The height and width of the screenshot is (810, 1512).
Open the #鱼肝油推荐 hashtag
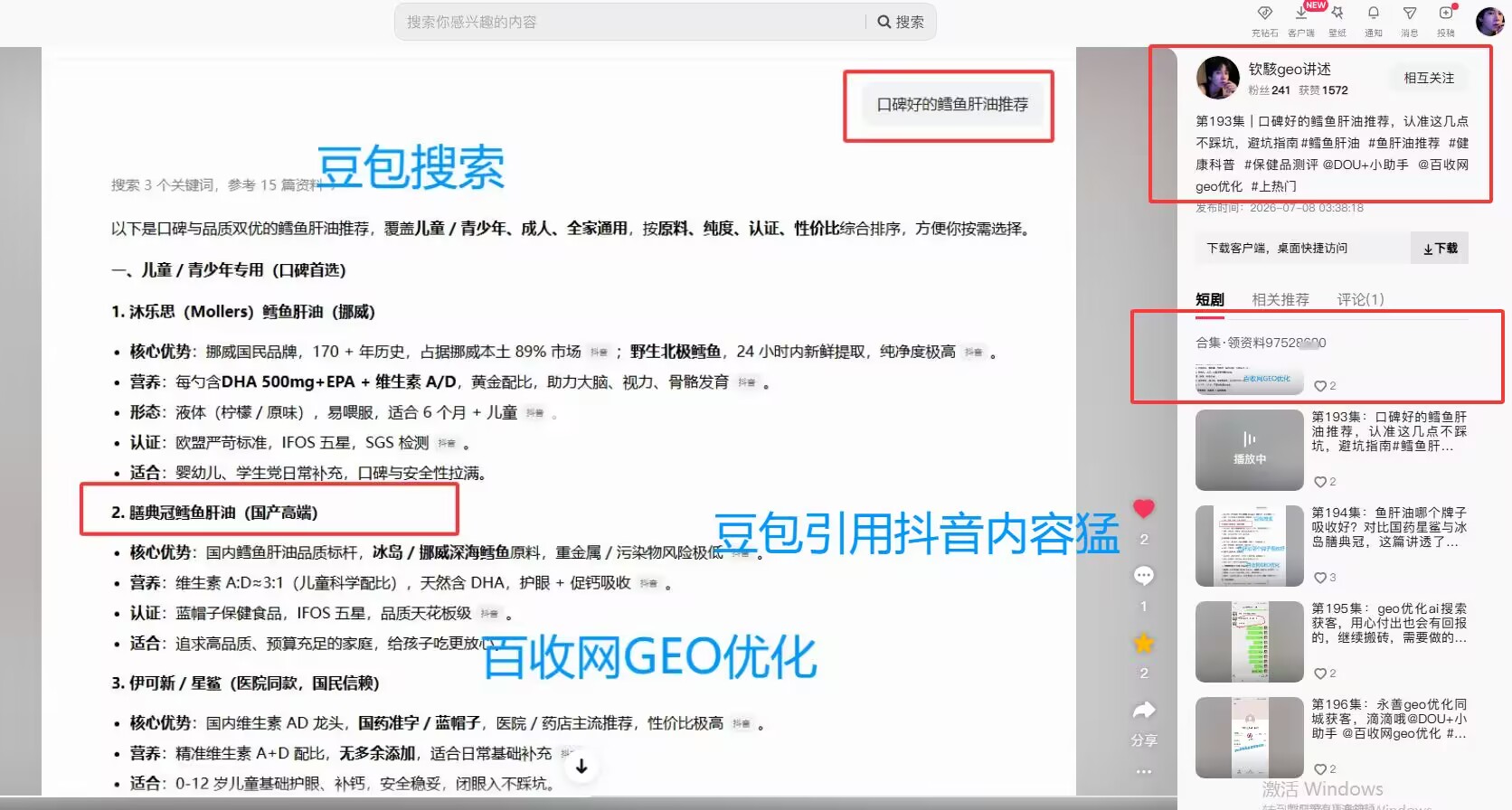pos(1403,143)
